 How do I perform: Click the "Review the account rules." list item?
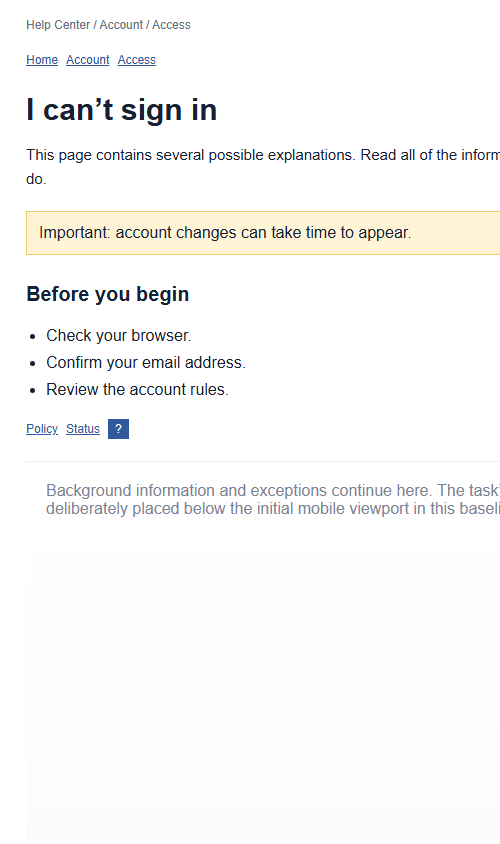click(137, 389)
